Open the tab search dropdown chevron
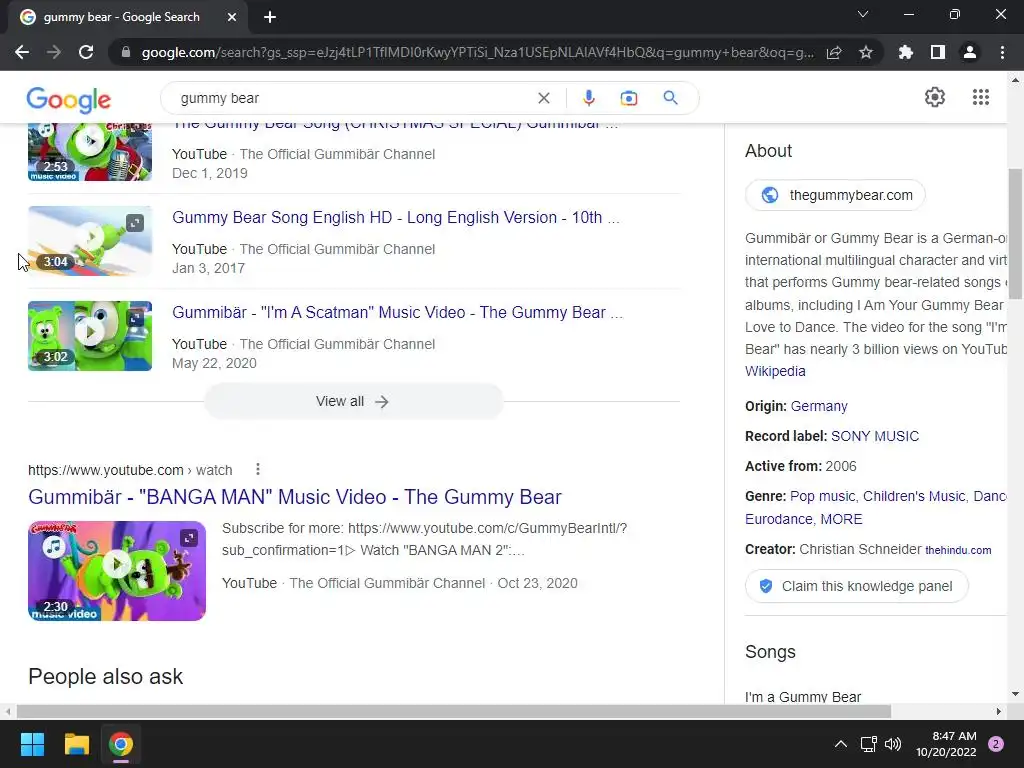Viewport: 1024px width, 768px height. point(863,14)
